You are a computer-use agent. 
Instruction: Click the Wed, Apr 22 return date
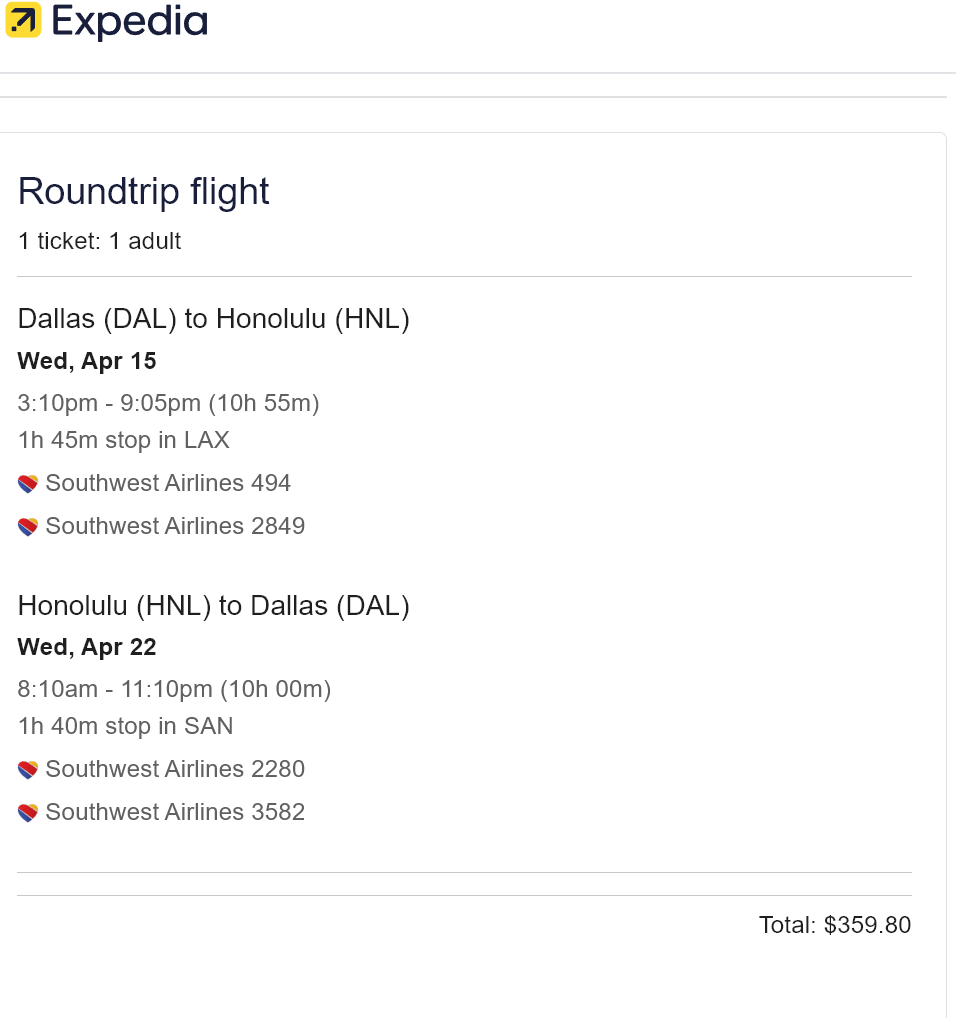pyautogui.click(x=87, y=647)
